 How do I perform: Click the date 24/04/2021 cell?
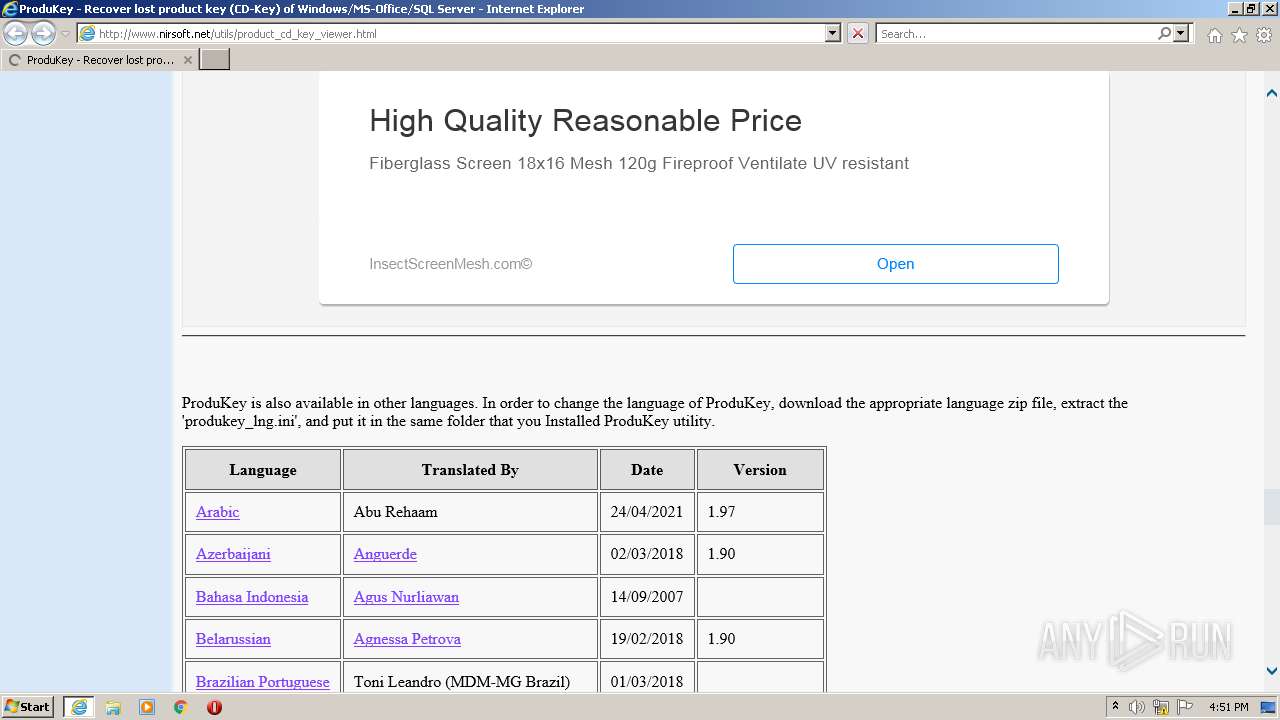647,512
